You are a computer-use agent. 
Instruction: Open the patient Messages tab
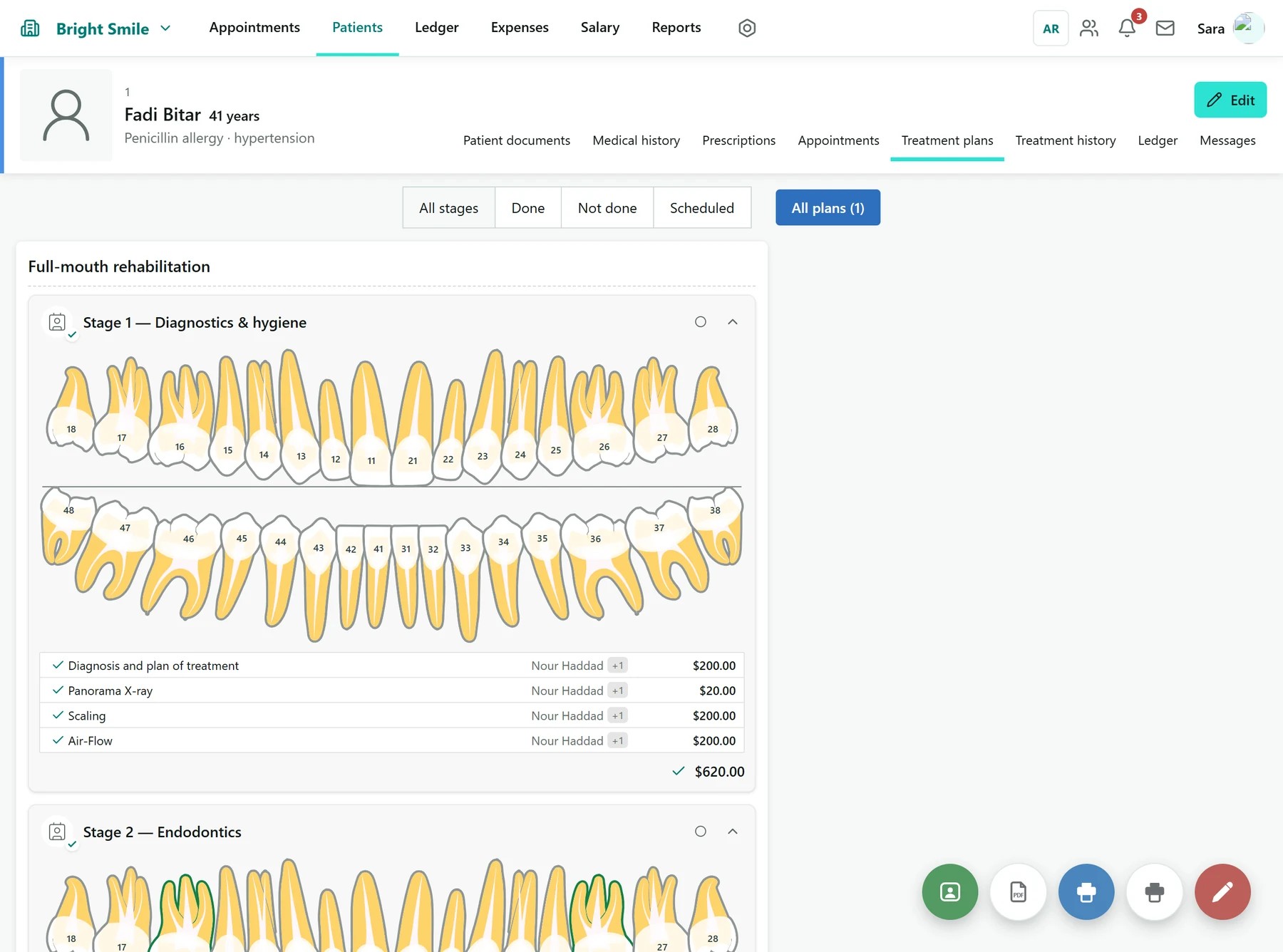pyautogui.click(x=1227, y=140)
